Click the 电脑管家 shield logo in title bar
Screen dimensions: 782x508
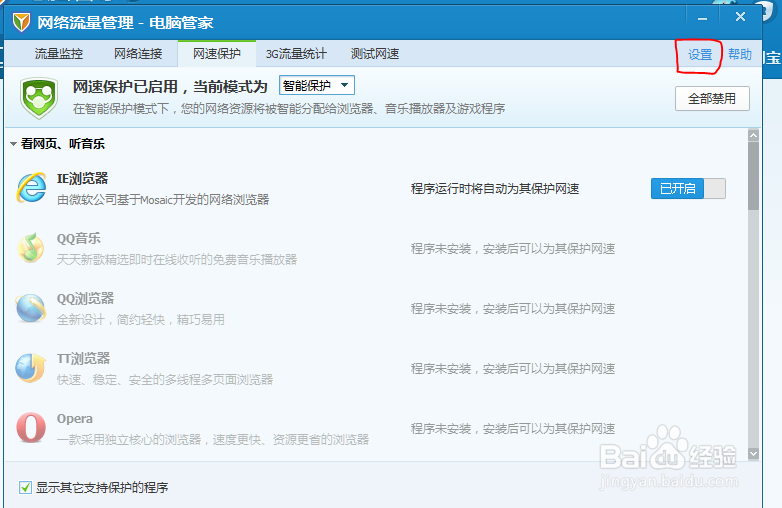pyautogui.click(x=21, y=22)
